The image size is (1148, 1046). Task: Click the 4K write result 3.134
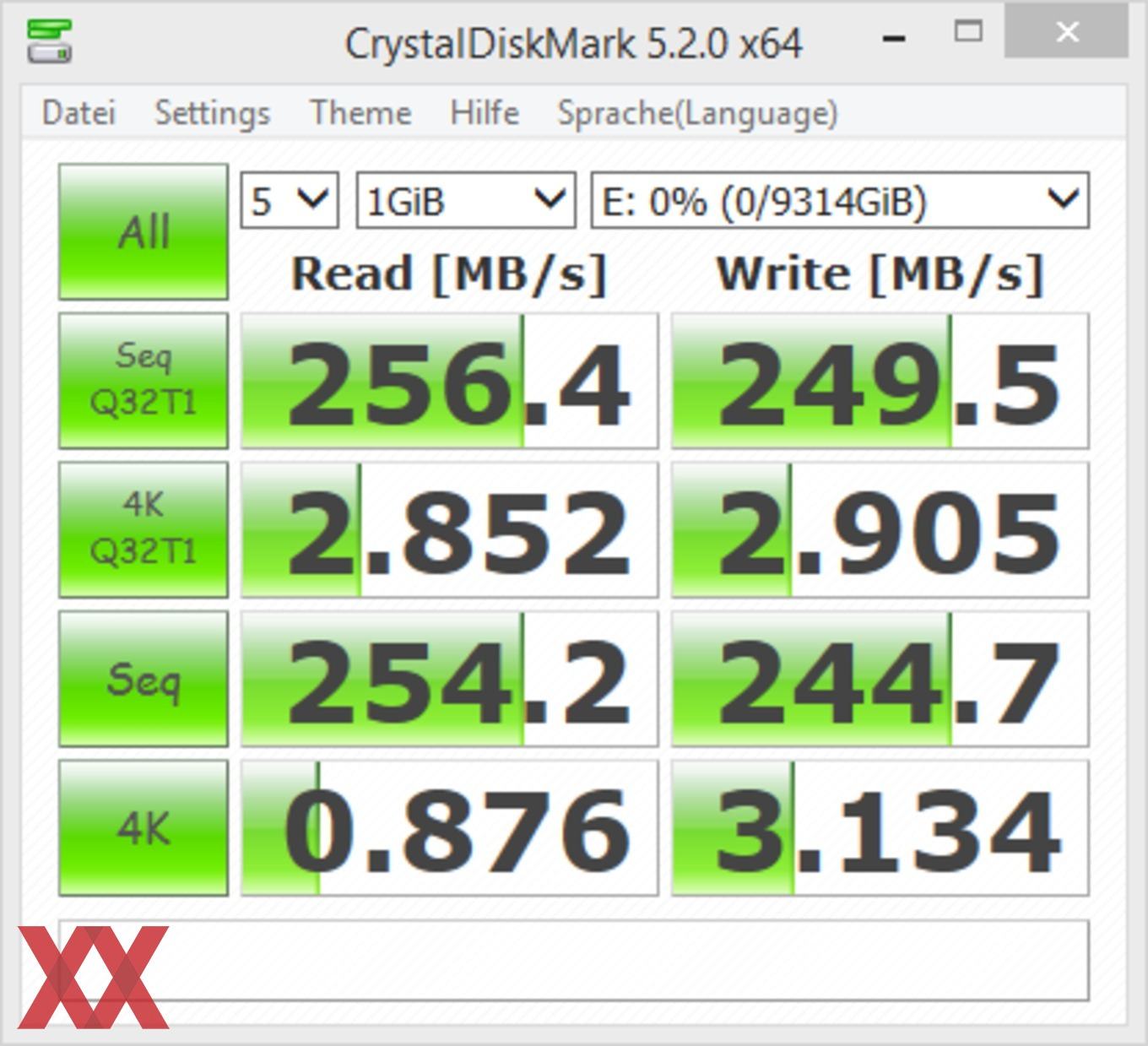880,827
